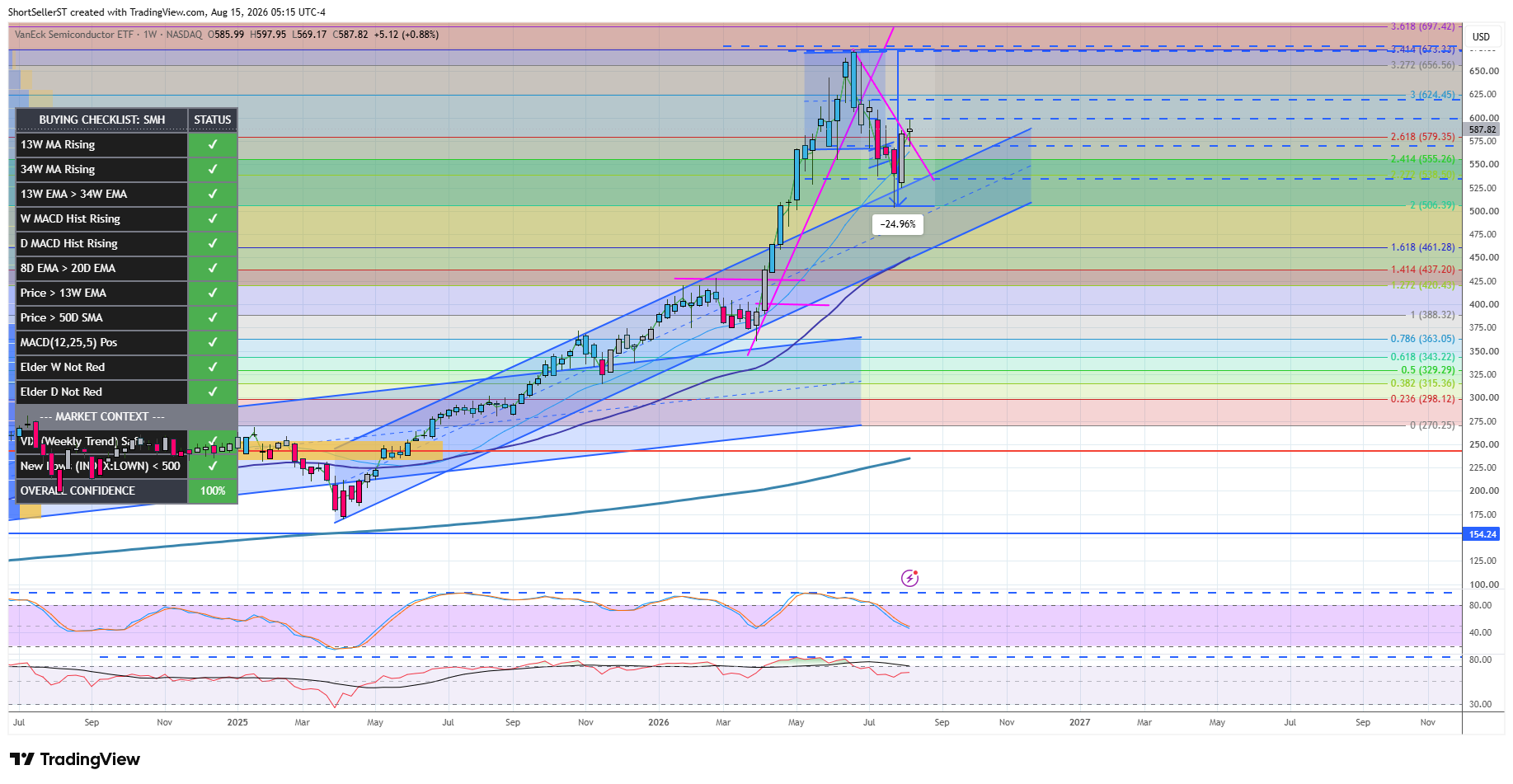Click the checkmark in the 13W MA Rising row
This screenshot has height=784, width=1513.
(x=213, y=144)
